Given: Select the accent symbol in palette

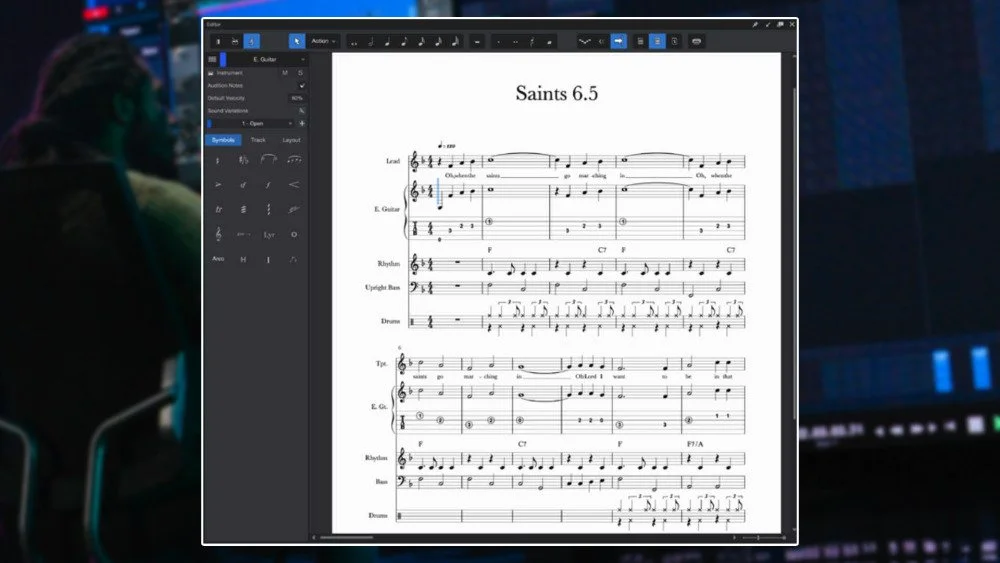Looking at the screenshot, I should [x=218, y=185].
